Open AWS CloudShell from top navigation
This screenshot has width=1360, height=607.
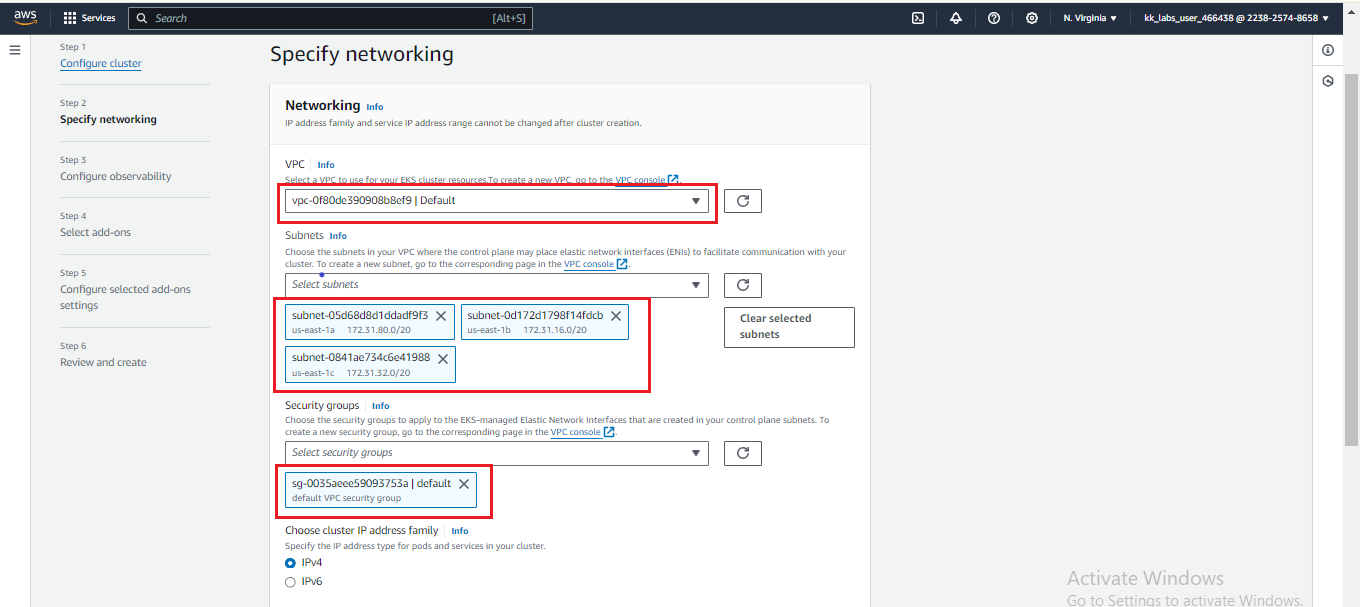pos(917,17)
